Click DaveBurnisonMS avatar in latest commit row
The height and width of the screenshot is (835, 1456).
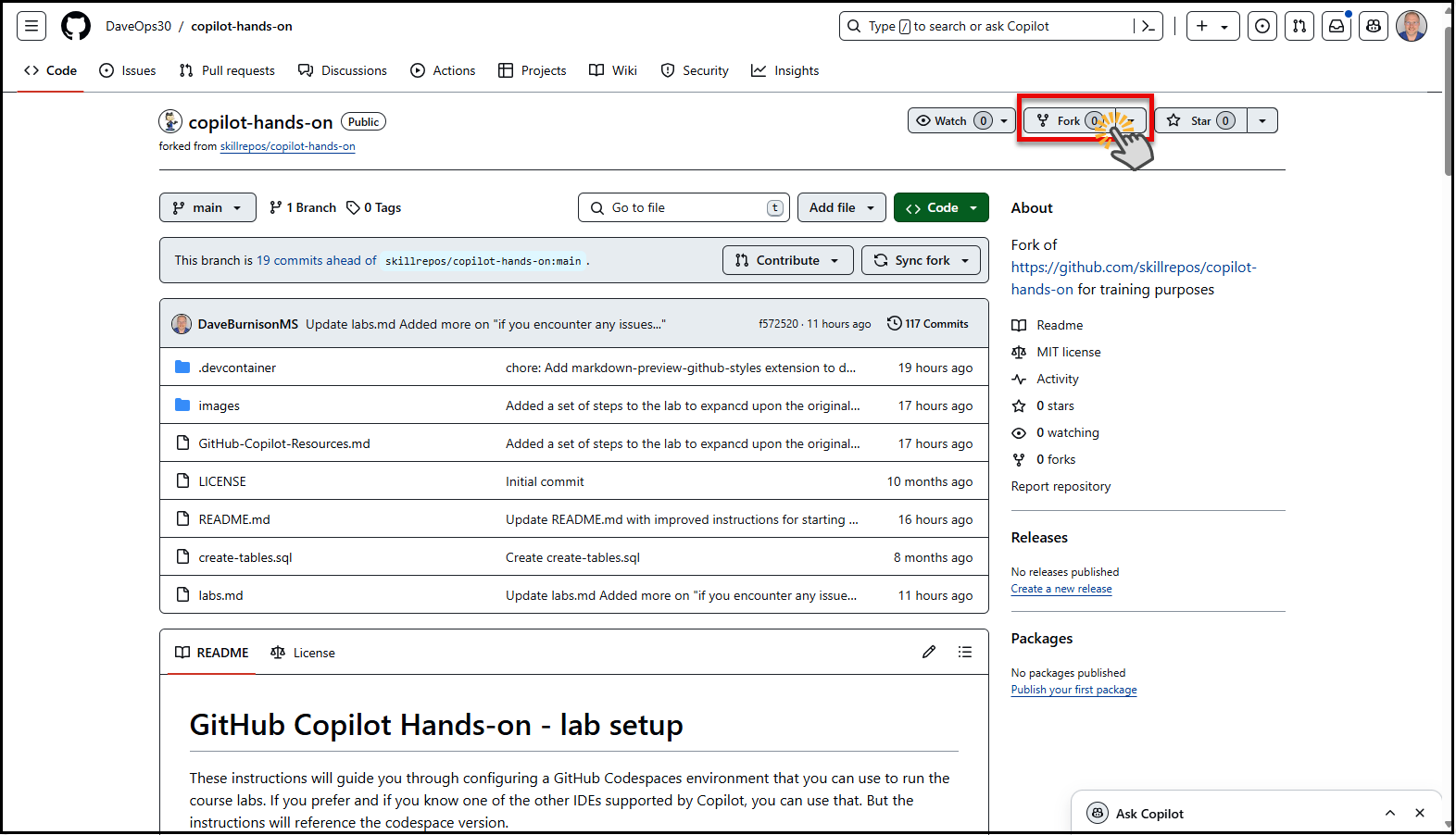click(x=182, y=324)
